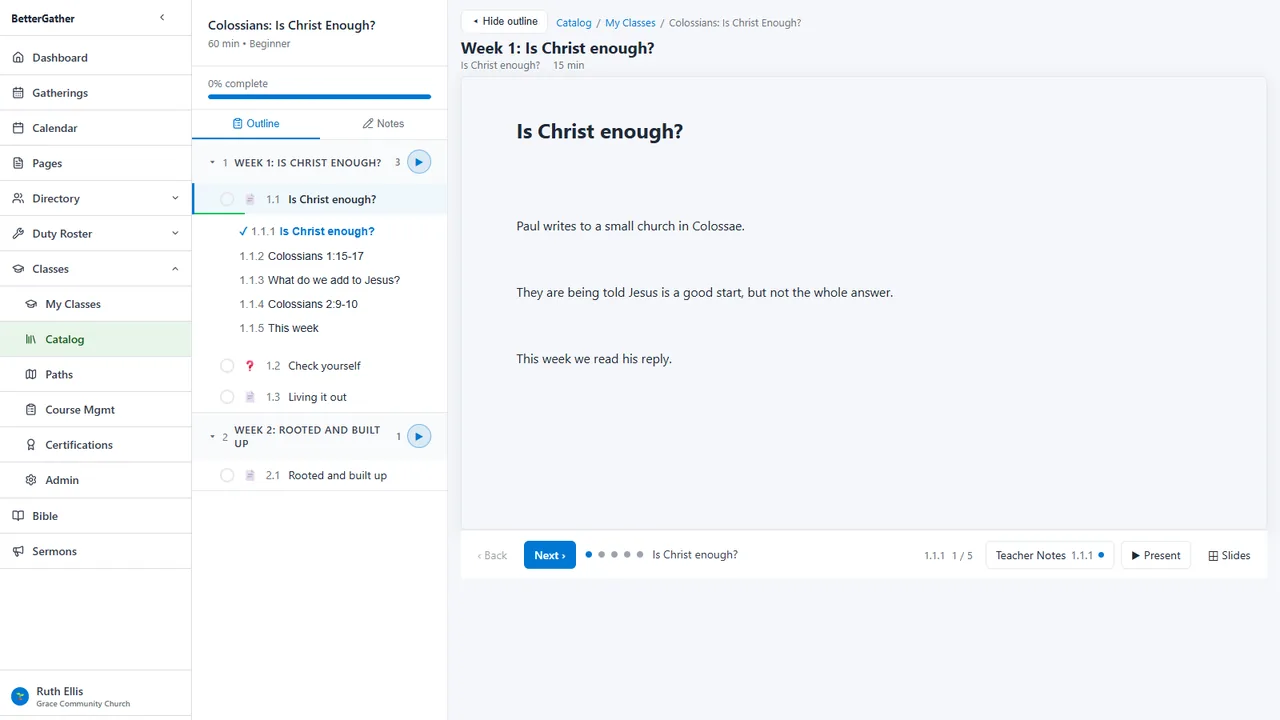Click the Certifications badge icon
1280x720 pixels.
(x=31, y=445)
